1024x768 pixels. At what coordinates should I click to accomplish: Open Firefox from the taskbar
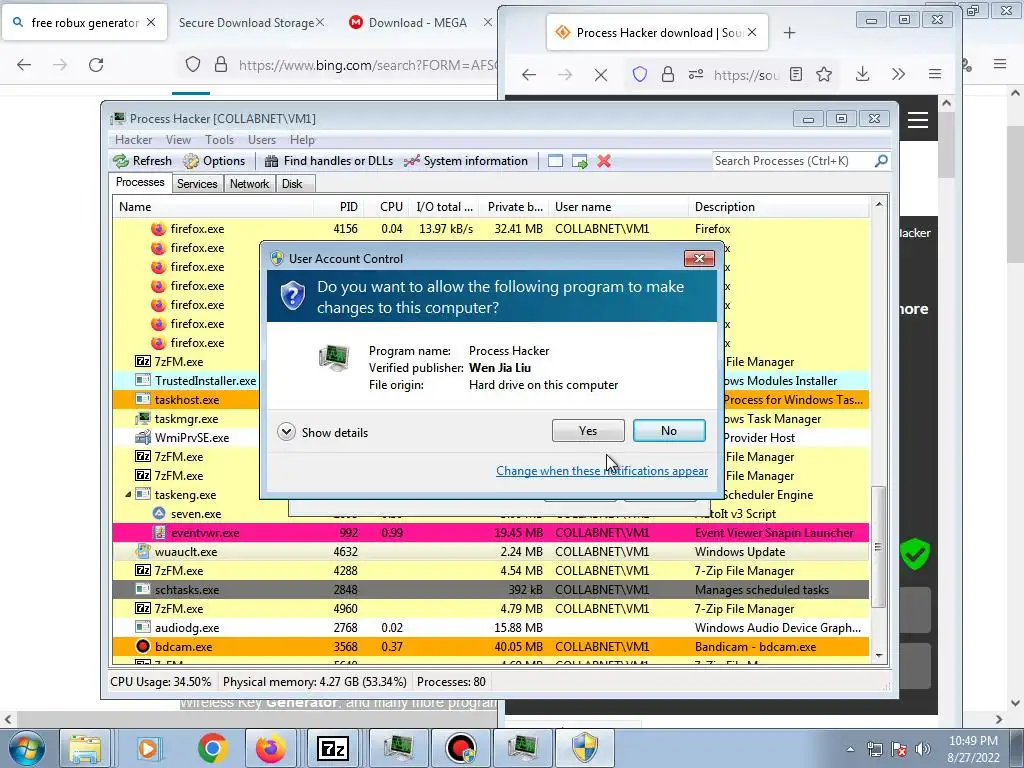(270, 748)
